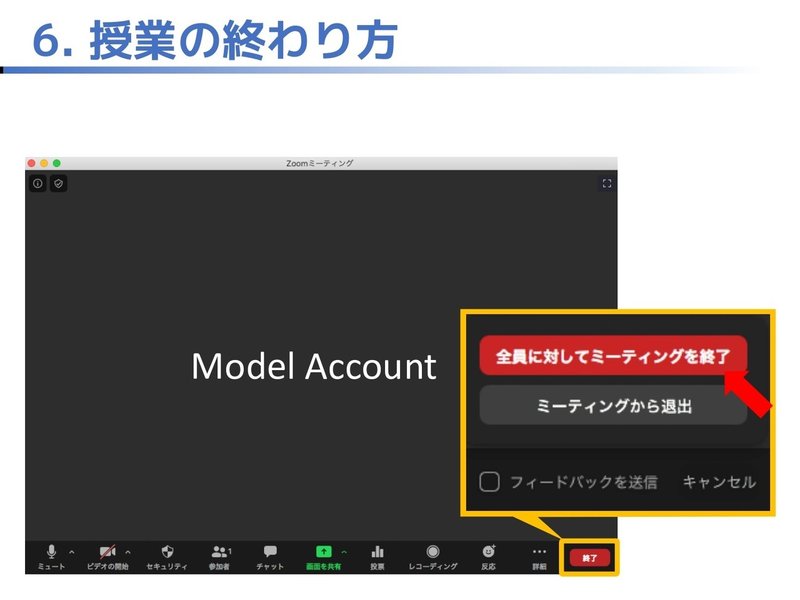Select 全員に対してミーティングを終了

tap(612, 352)
